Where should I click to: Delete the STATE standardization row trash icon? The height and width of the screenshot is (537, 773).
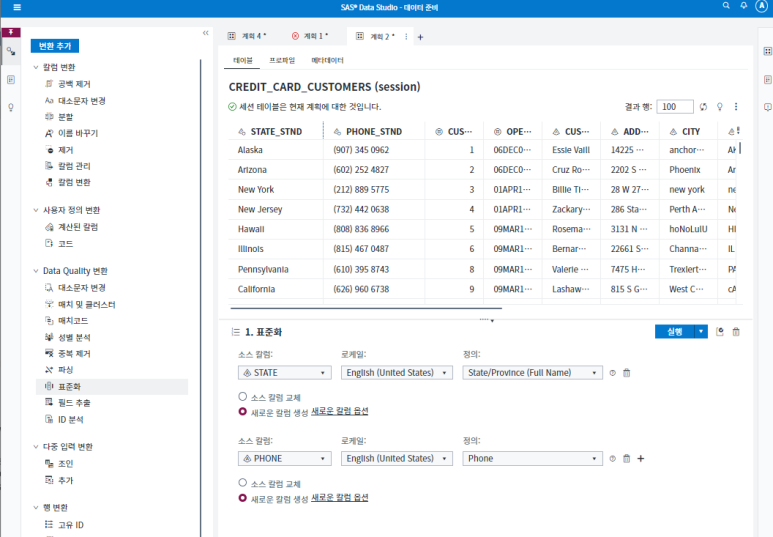(x=627, y=373)
